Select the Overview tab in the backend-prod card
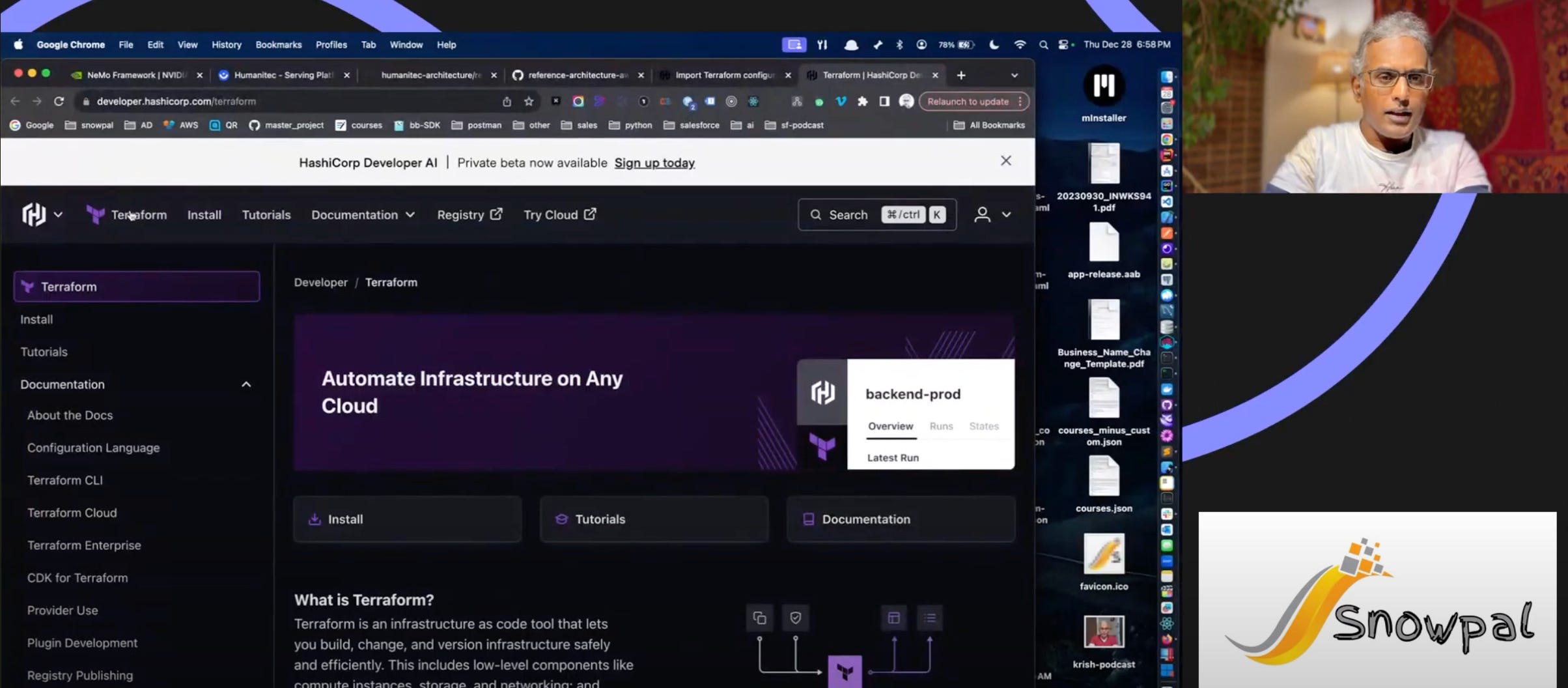 [x=890, y=426]
